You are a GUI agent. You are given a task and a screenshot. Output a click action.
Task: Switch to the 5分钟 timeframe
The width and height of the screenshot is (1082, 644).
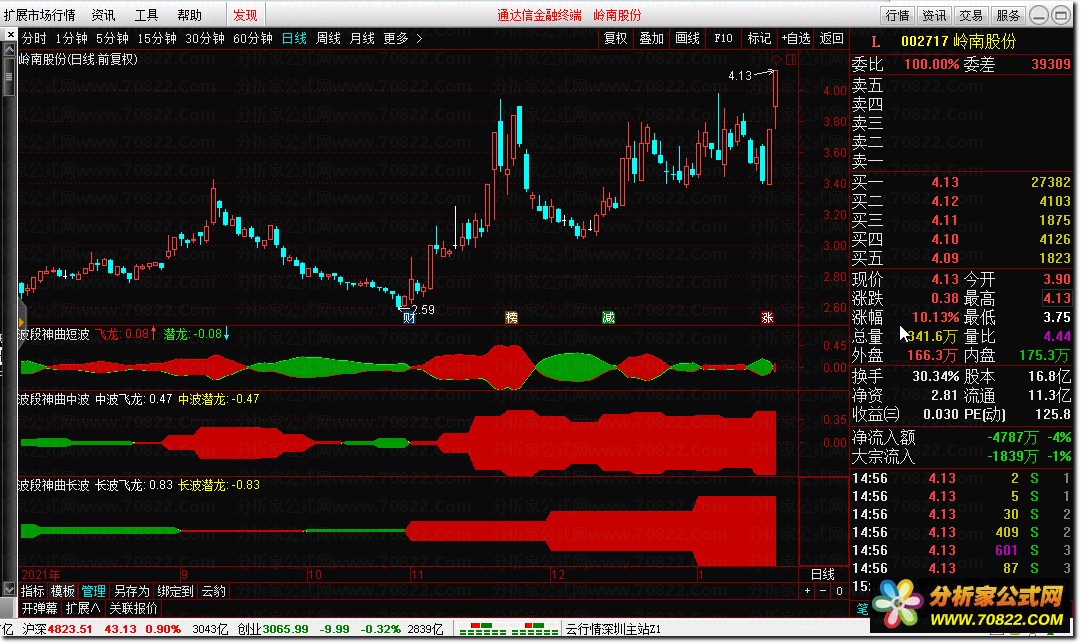point(112,39)
